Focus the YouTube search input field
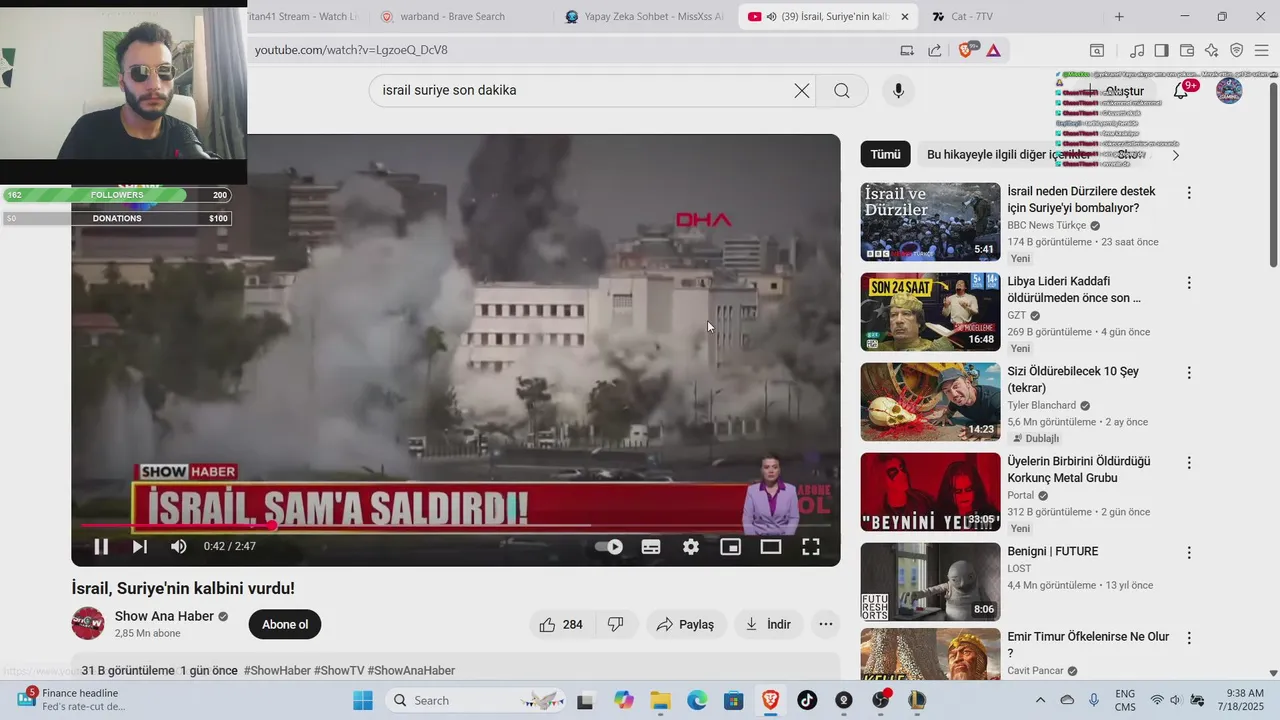 click(582, 90)
